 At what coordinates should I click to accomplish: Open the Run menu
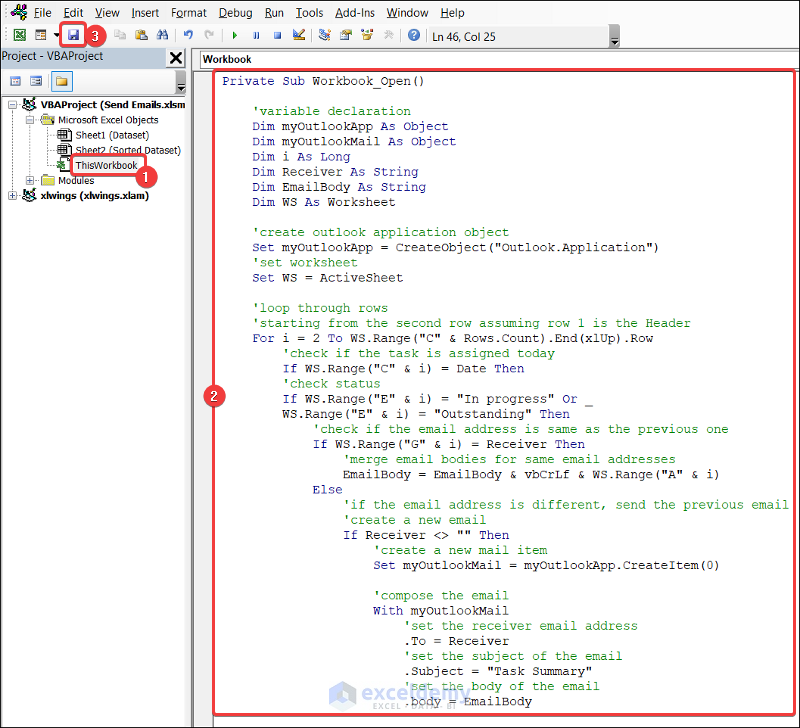274,13
